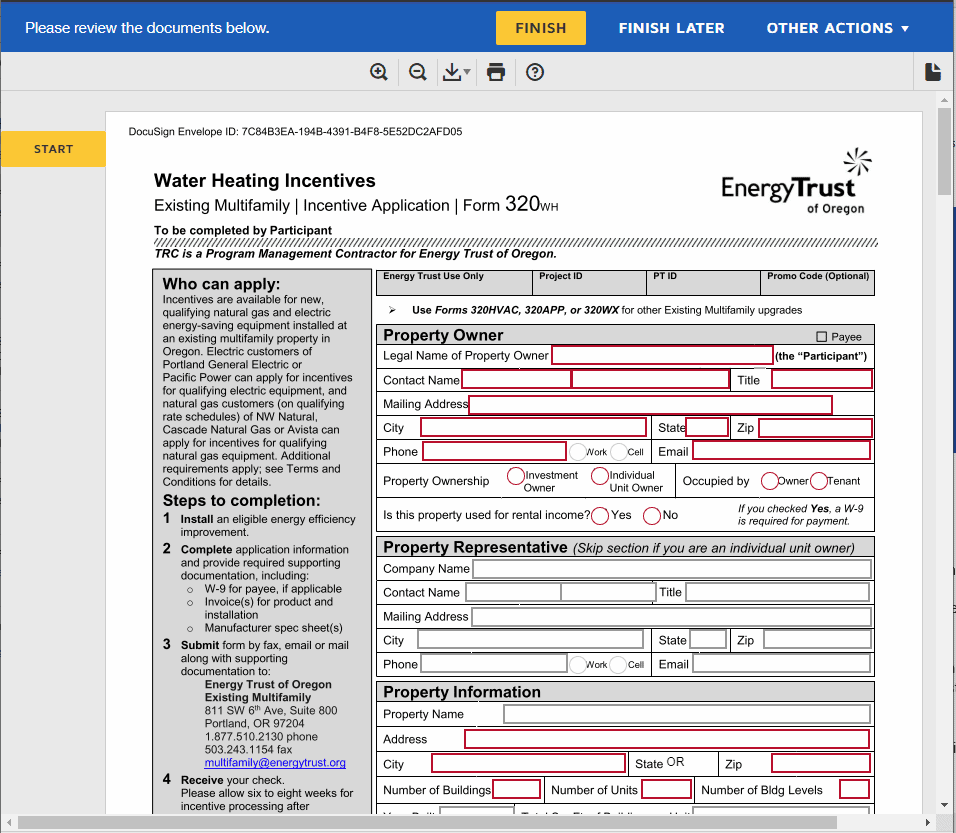Click the vertical scrollbar thumb
The image size is (956, 833).
tap(944, 151)
